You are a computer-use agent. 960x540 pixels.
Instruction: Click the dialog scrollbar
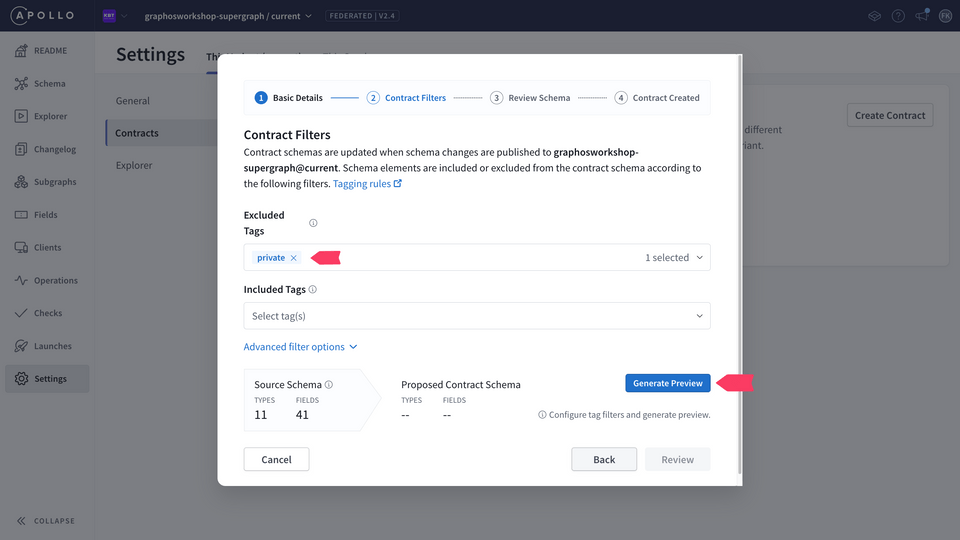pyautogui.click(x=740, y=263)
